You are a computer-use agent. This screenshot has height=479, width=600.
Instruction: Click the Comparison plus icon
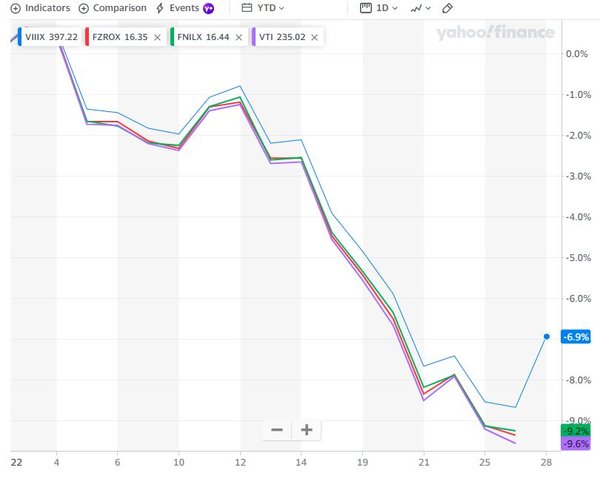pos(83,8)
